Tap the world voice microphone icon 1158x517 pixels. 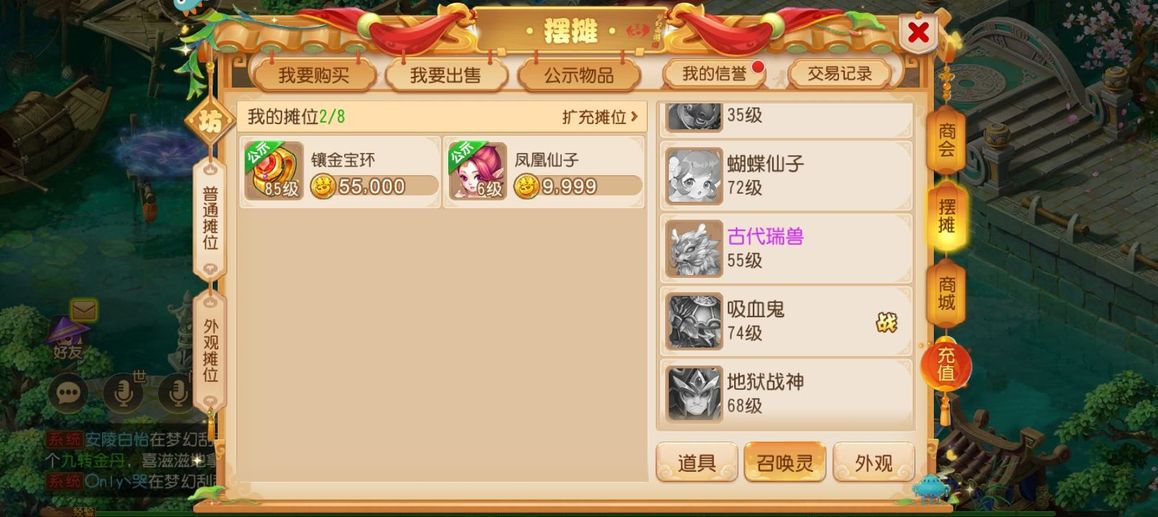[123, 392]
